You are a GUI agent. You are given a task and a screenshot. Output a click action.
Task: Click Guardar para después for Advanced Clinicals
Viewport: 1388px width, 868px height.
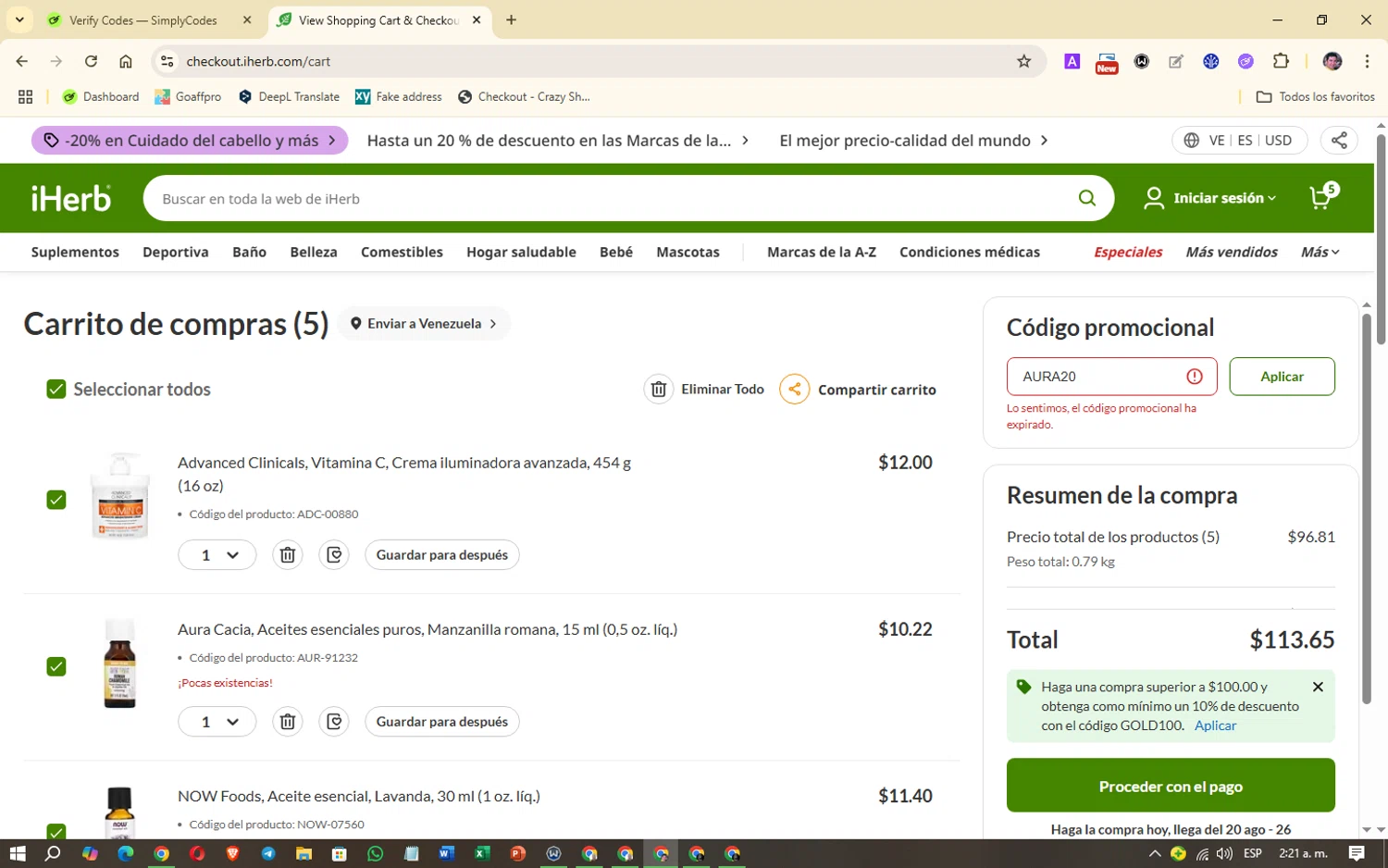click(442, 555)
